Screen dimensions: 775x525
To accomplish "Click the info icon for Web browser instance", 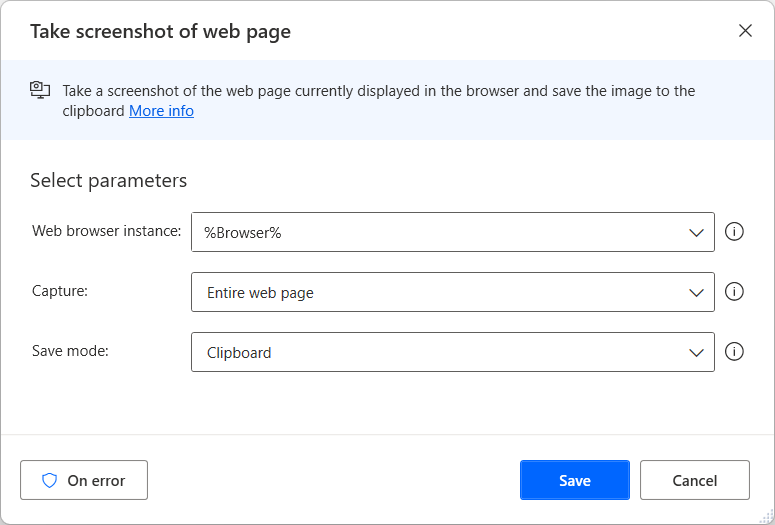I will 734,231.
